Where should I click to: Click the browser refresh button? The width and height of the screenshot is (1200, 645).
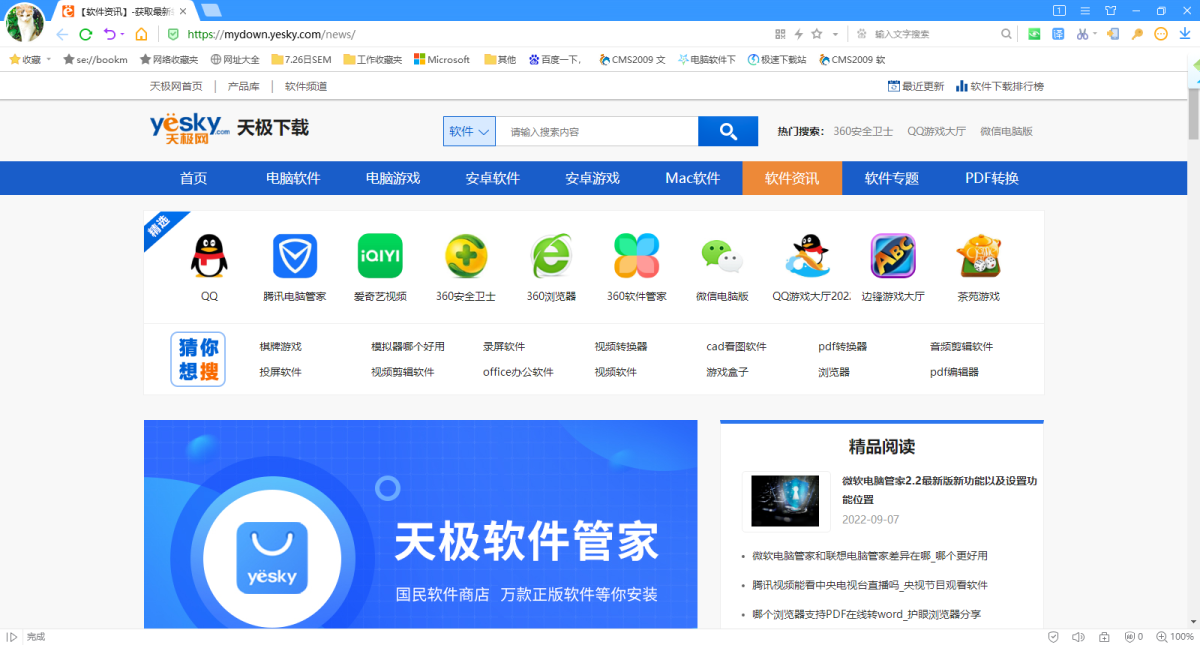point(86,34)
